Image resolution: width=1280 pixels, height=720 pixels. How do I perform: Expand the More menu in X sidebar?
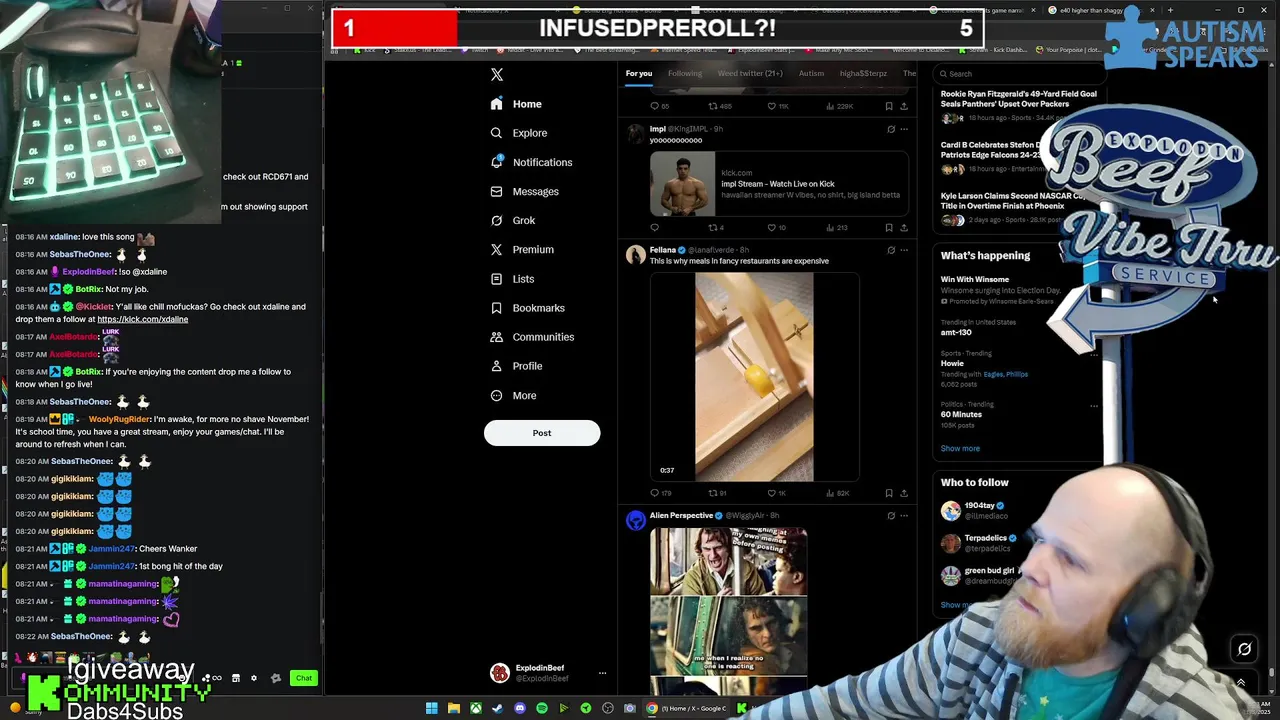[513, 395]
